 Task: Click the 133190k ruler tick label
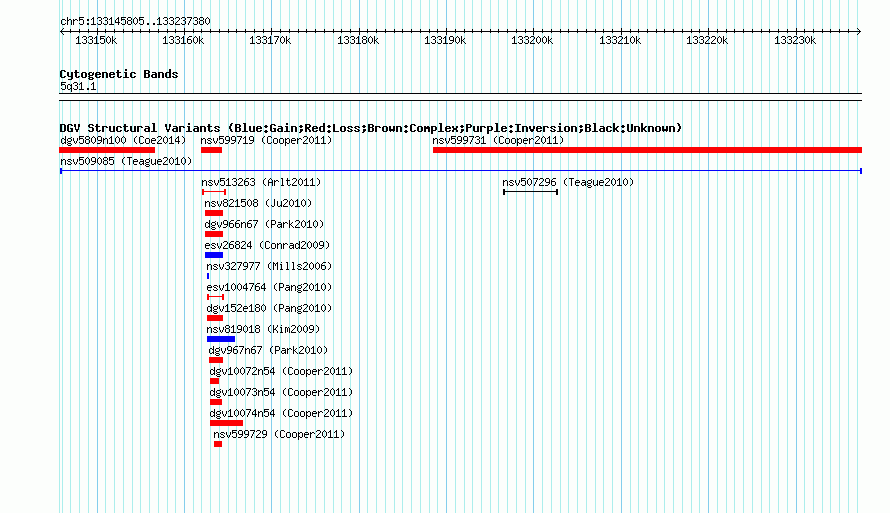click(x=445, y=40)
